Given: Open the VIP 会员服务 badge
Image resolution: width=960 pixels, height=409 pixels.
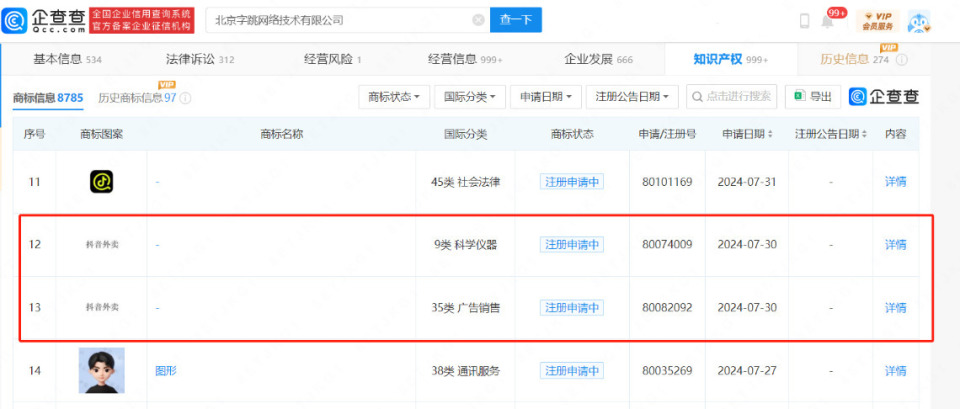Looking at the screenshot, I should click(x=877, y=21).
